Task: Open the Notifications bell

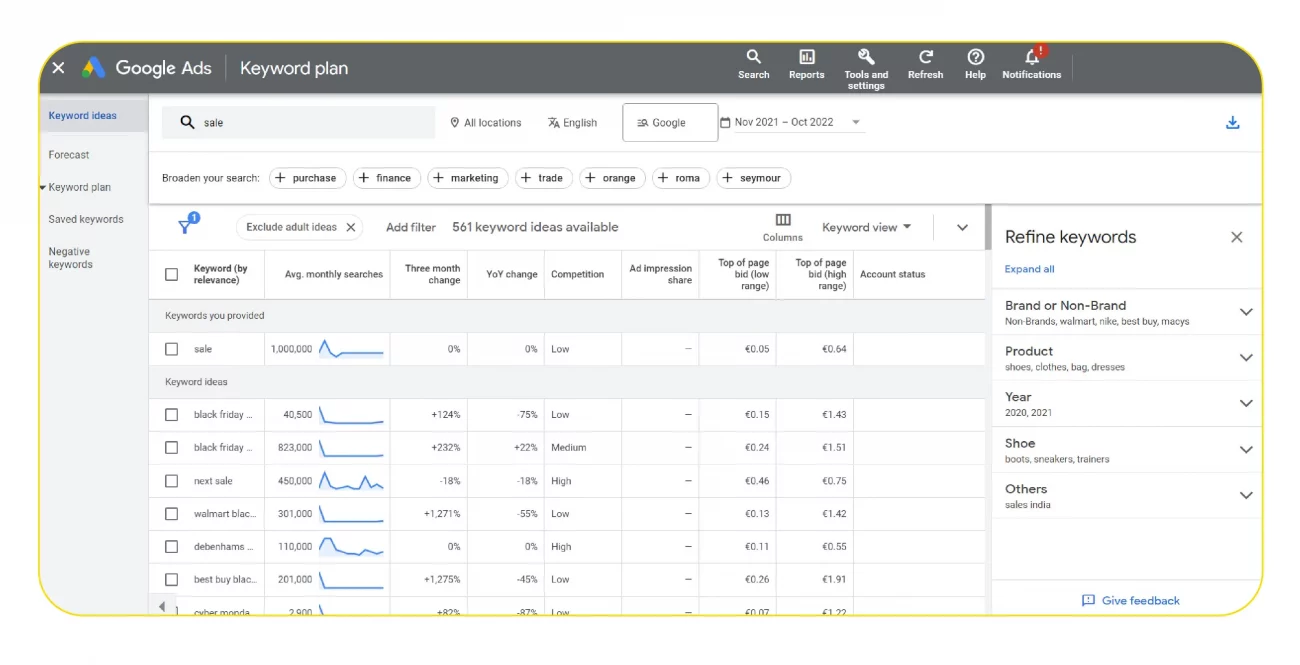Action: tap(1032, 63)
